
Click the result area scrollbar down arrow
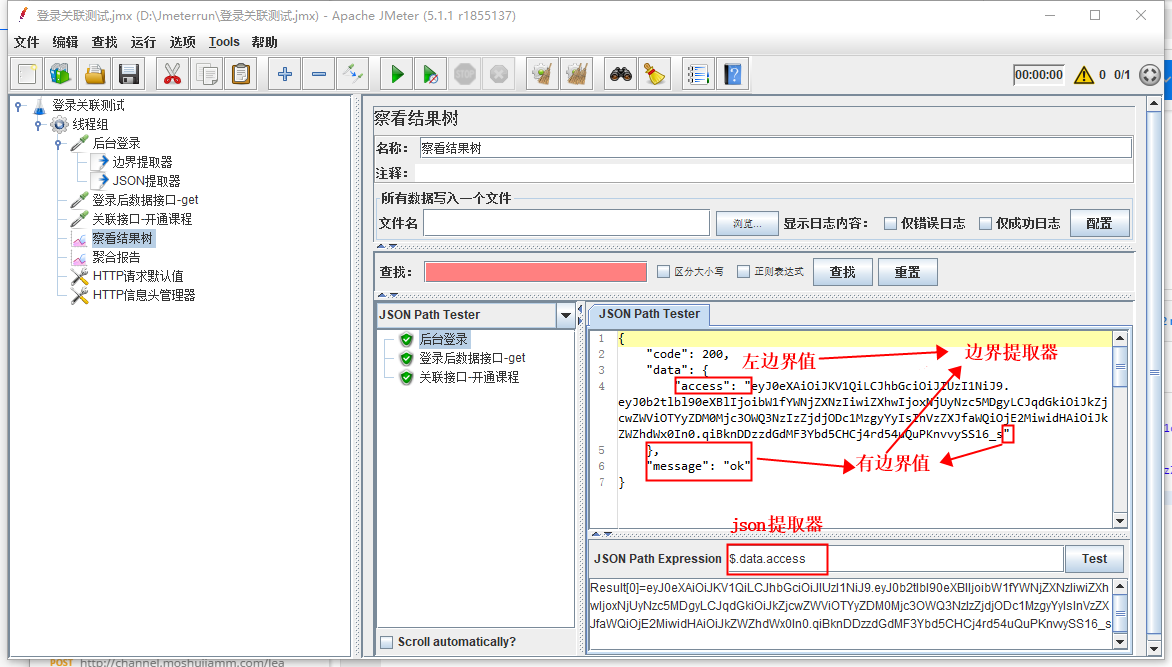click(x=1120, y=642)
